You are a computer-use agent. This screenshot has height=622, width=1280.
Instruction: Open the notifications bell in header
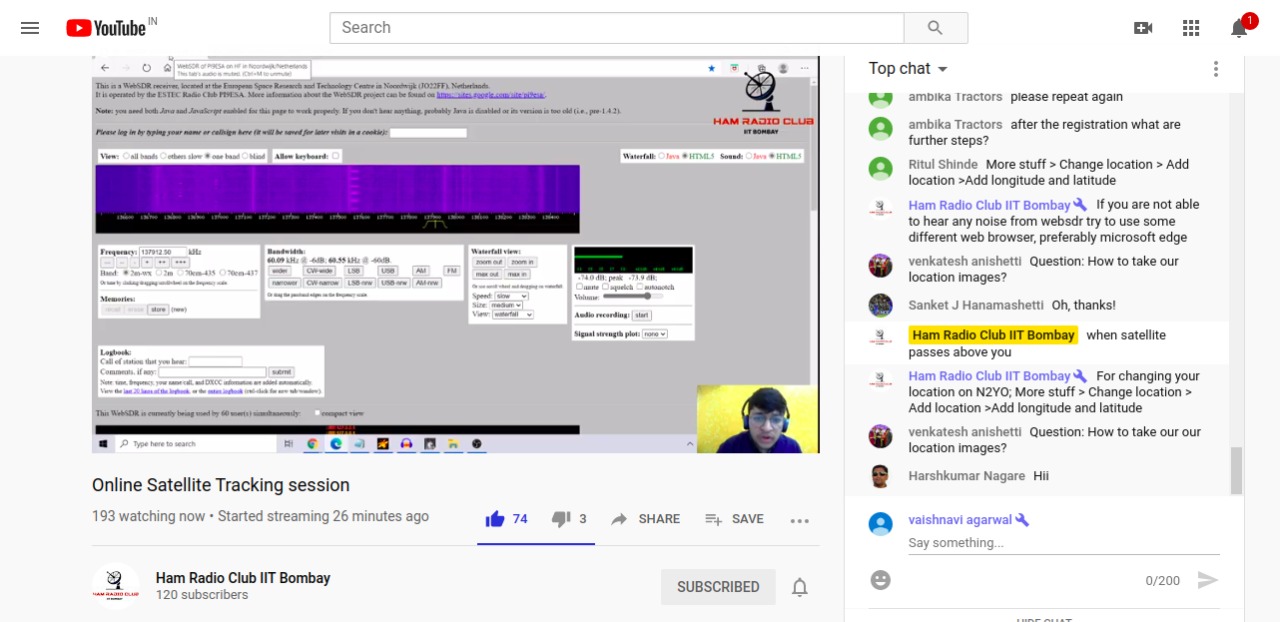1239,28
